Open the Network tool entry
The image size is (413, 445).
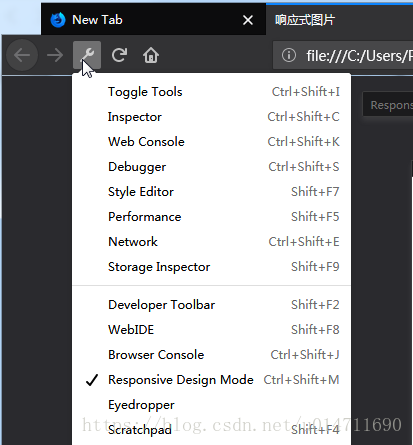coord(212,242)
